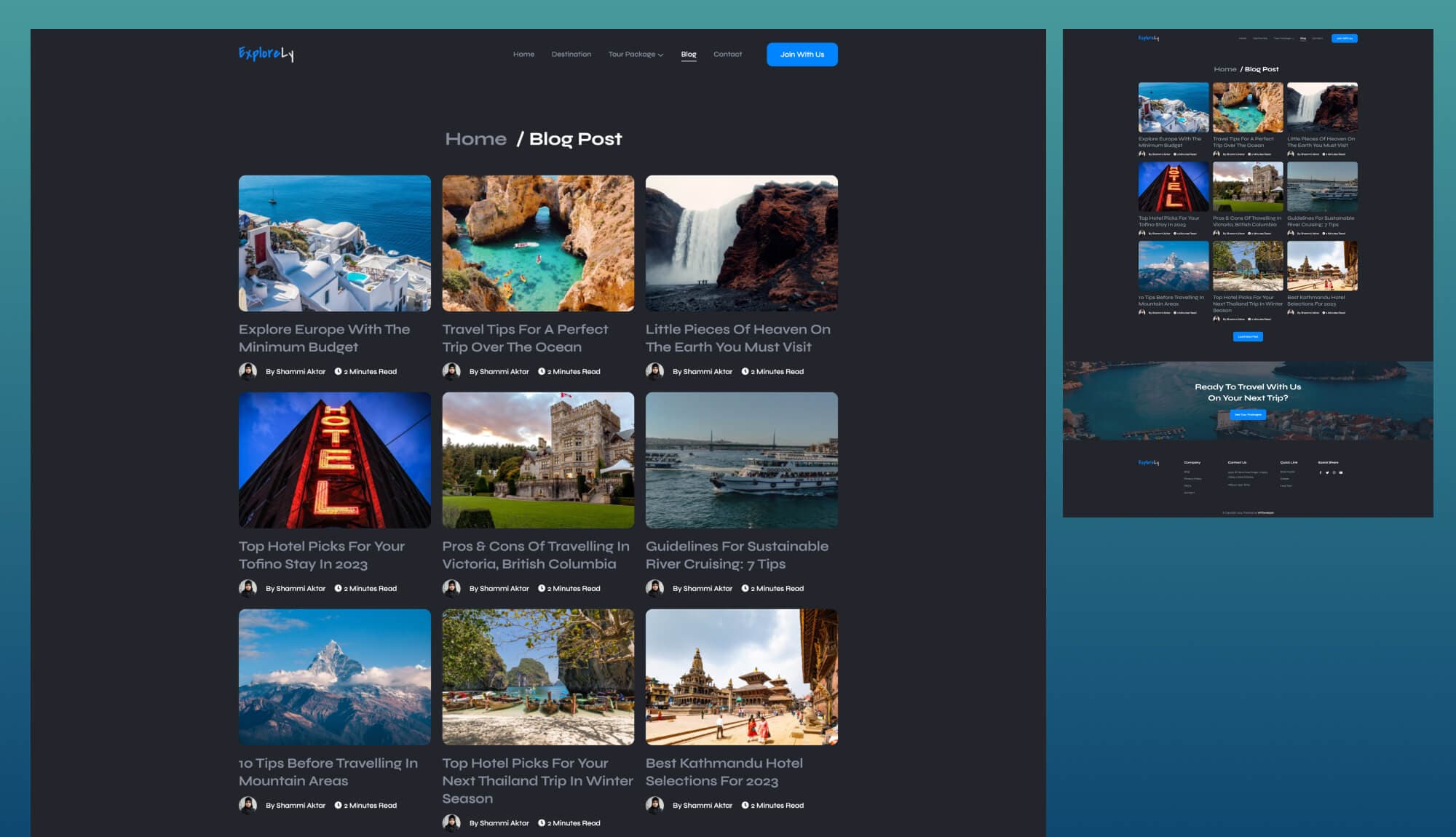Click the ExploreLy logo in the footer
The image size is (1456, 837).
[1148, 461]
